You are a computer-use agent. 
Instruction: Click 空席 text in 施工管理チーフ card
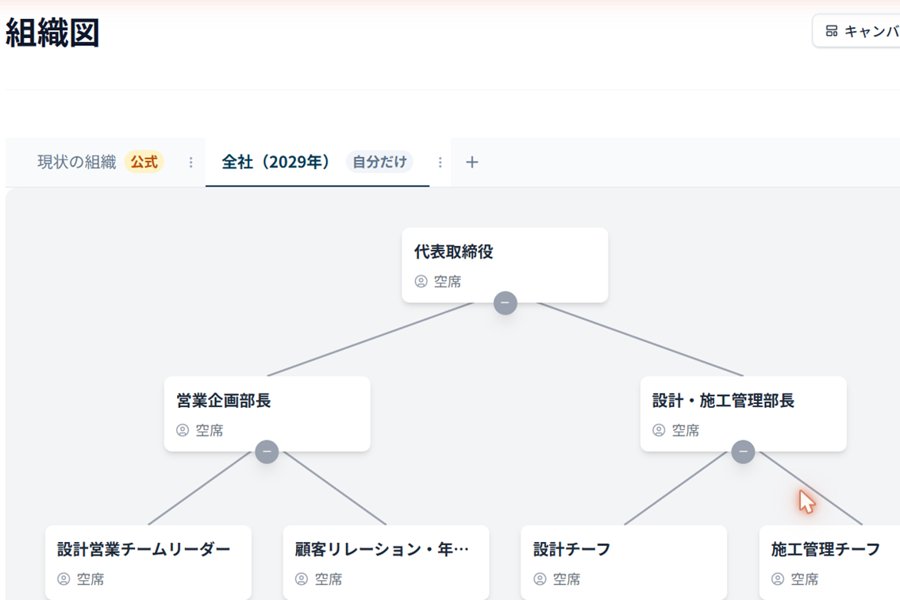pos(805,579)
